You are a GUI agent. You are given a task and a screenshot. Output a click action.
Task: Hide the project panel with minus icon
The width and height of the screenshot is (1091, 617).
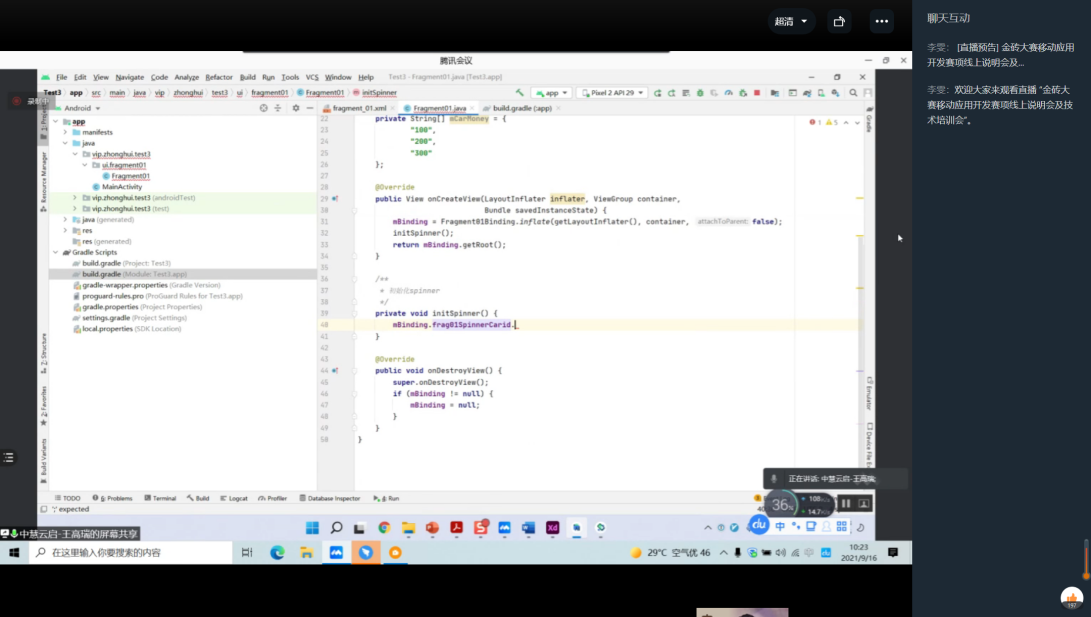310,109
